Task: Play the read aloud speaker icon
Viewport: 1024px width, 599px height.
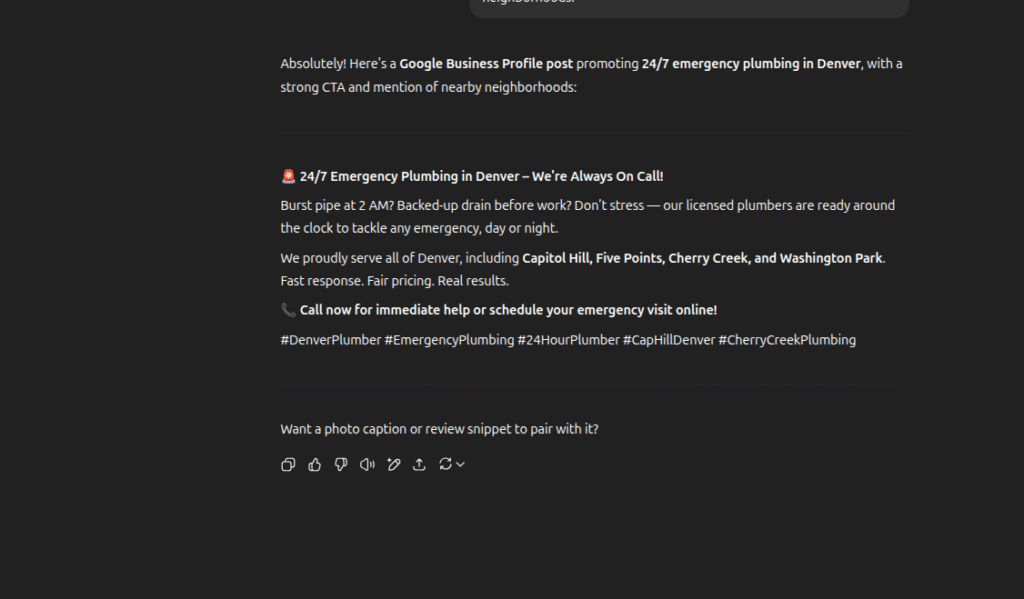Action: [367, 464]
